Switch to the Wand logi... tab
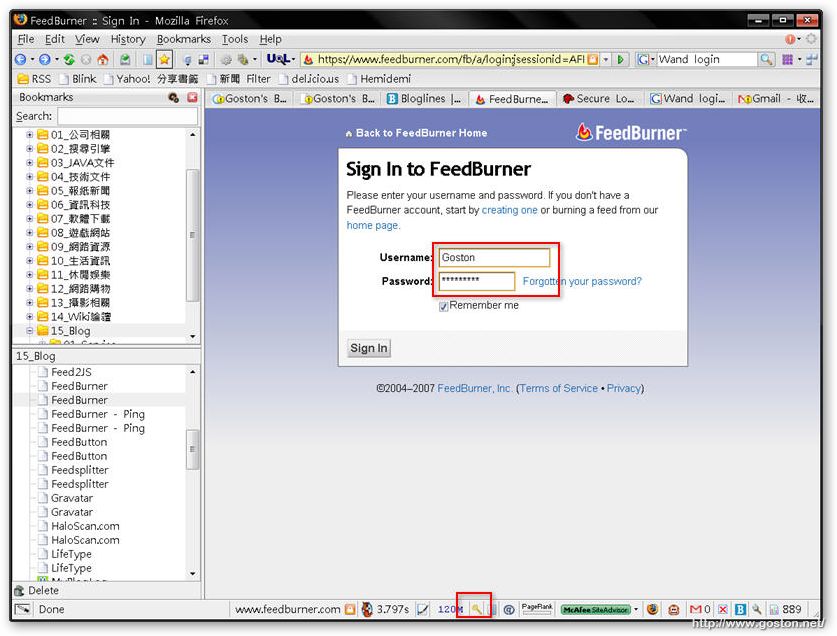837x636 pixels. 688,99
